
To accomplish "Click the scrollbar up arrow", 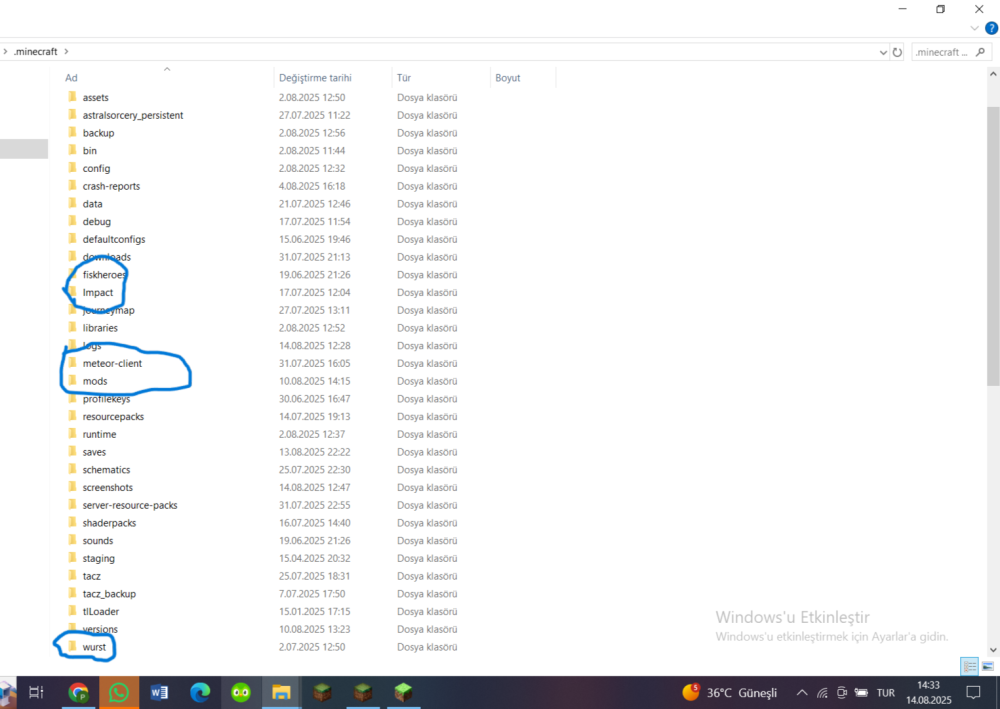I will pyautogui.click(x=993, y=75).
